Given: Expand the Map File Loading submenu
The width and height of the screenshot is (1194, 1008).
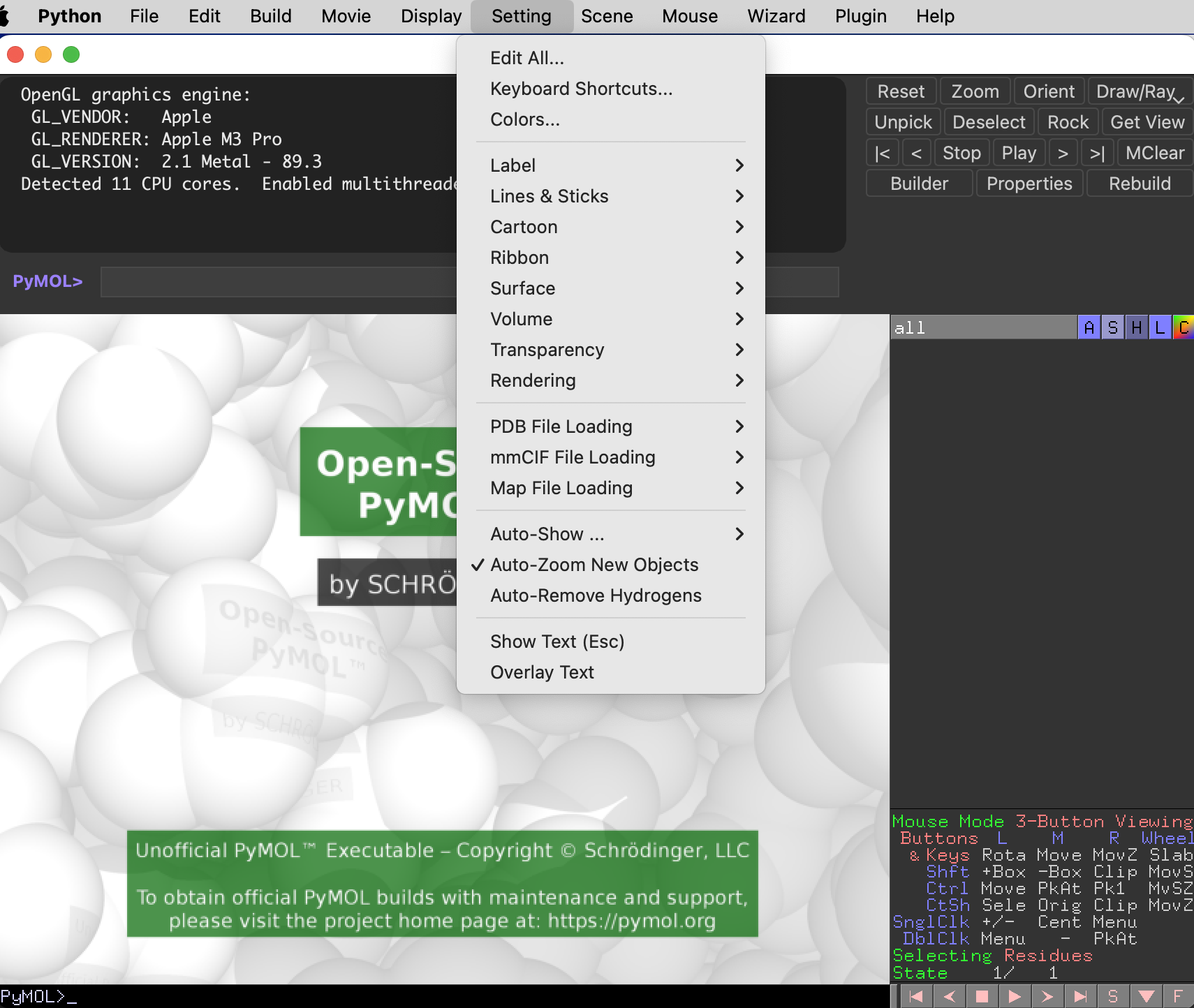Looking at the screenshot, I should point(611,488).
